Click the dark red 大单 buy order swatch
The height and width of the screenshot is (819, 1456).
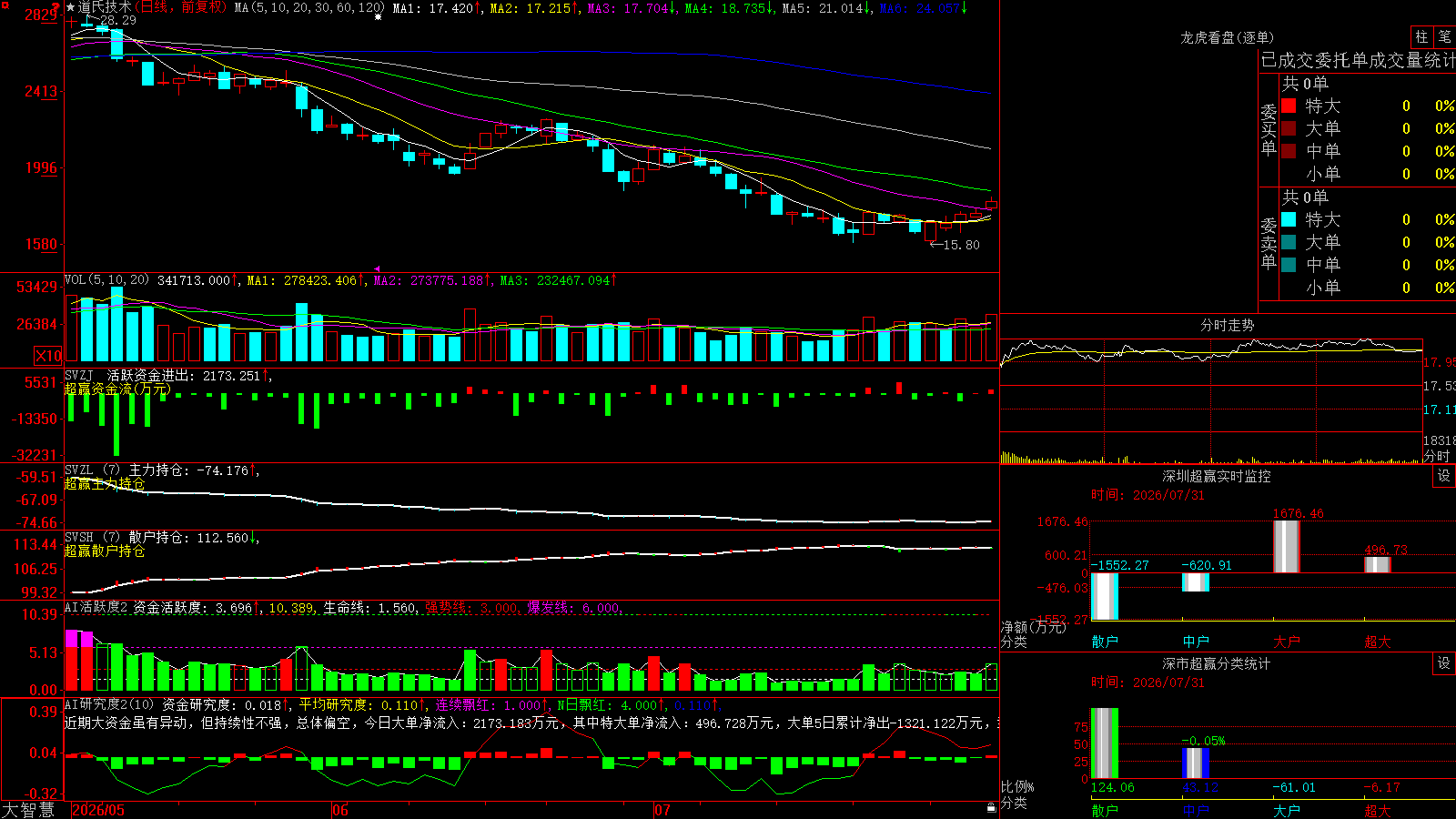click(x=1289, y=128)
